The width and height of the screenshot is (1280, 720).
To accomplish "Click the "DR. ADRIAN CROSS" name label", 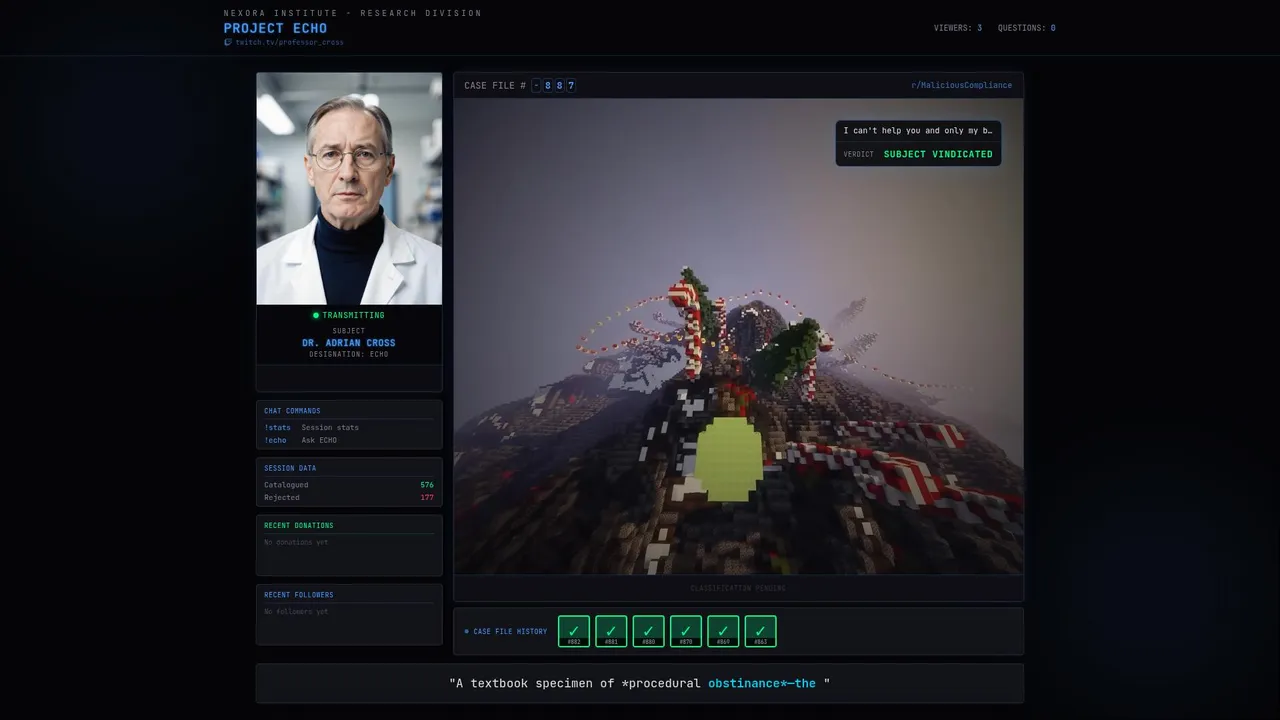I will [349, 343].
